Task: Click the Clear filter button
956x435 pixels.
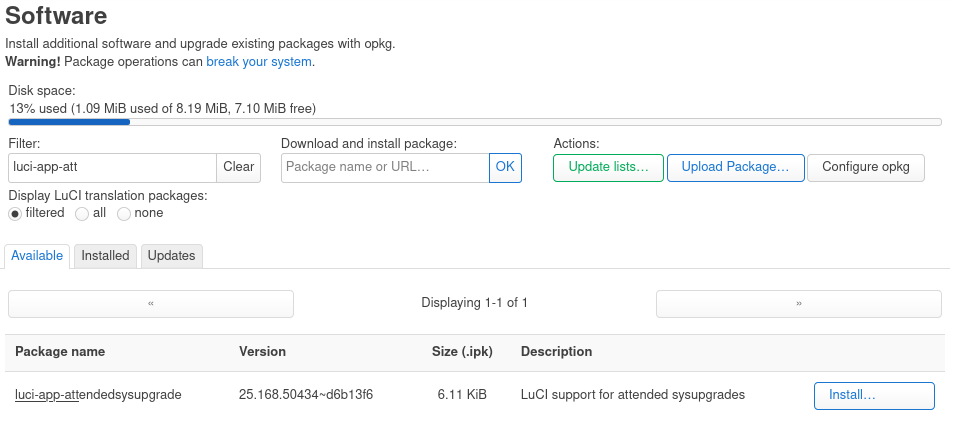Action: point(238,168)
